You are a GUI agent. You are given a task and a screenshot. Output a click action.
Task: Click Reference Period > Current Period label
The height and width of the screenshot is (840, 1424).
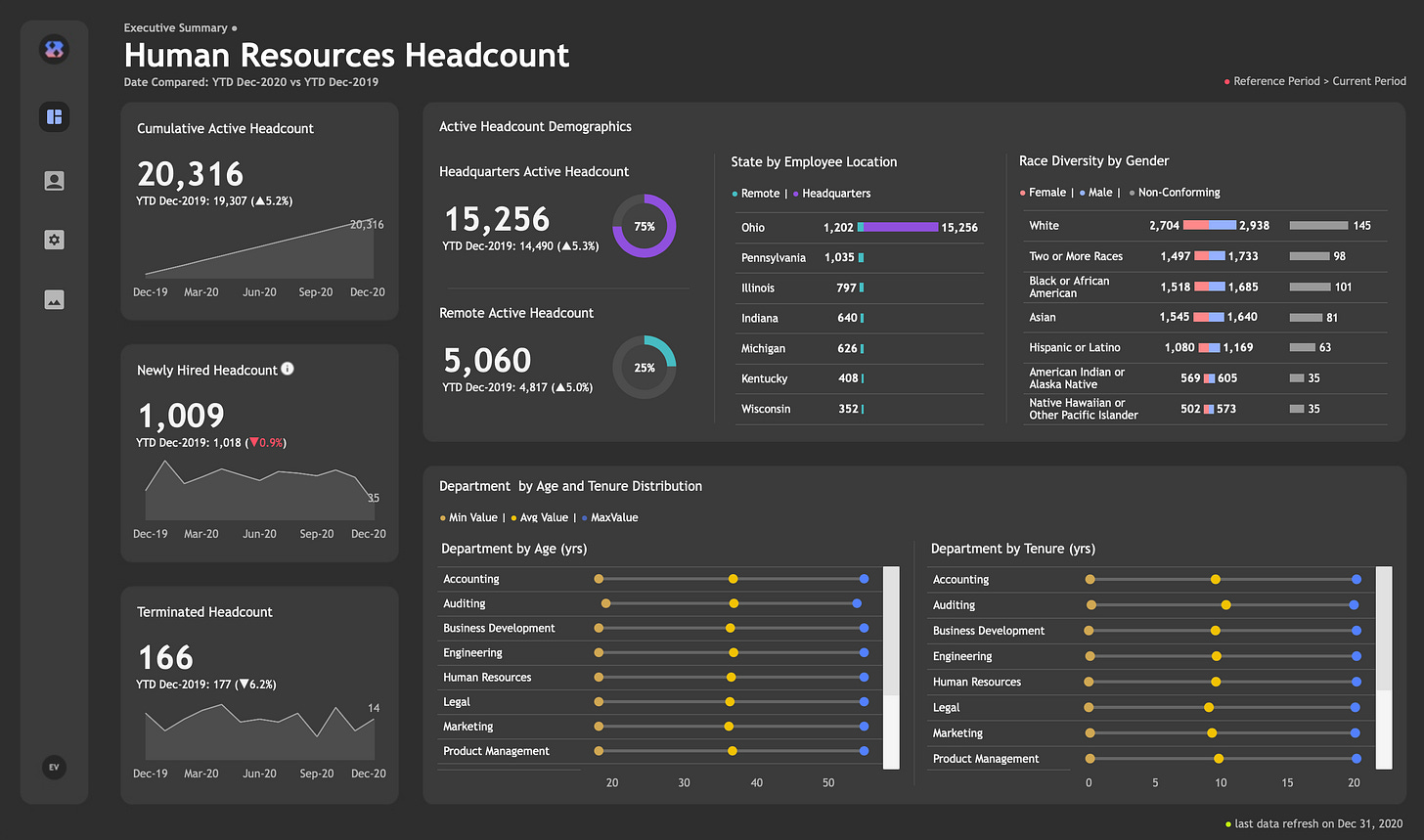(1318, 81)
